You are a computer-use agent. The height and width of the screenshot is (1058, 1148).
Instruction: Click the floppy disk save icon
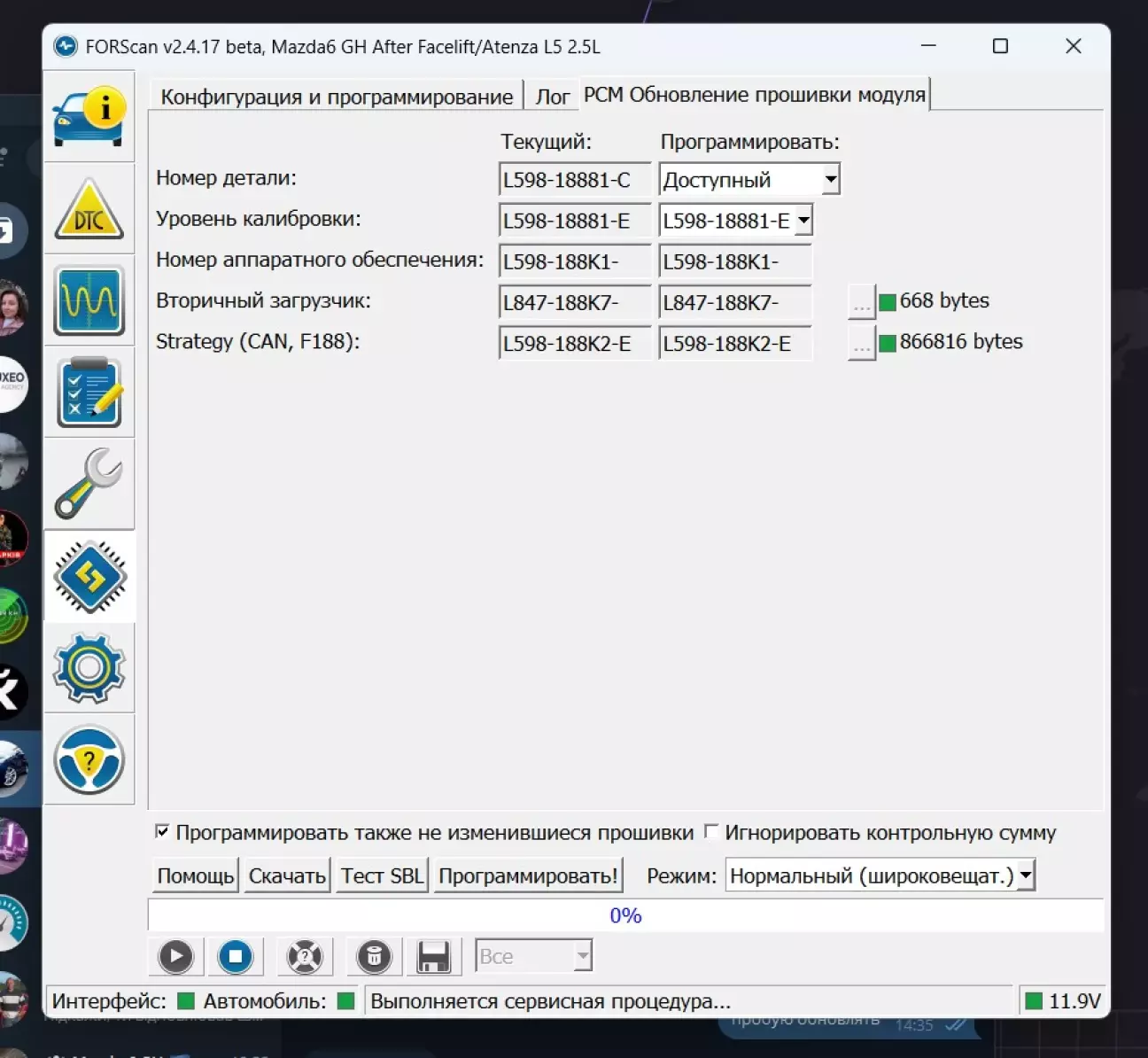point(433,956)
